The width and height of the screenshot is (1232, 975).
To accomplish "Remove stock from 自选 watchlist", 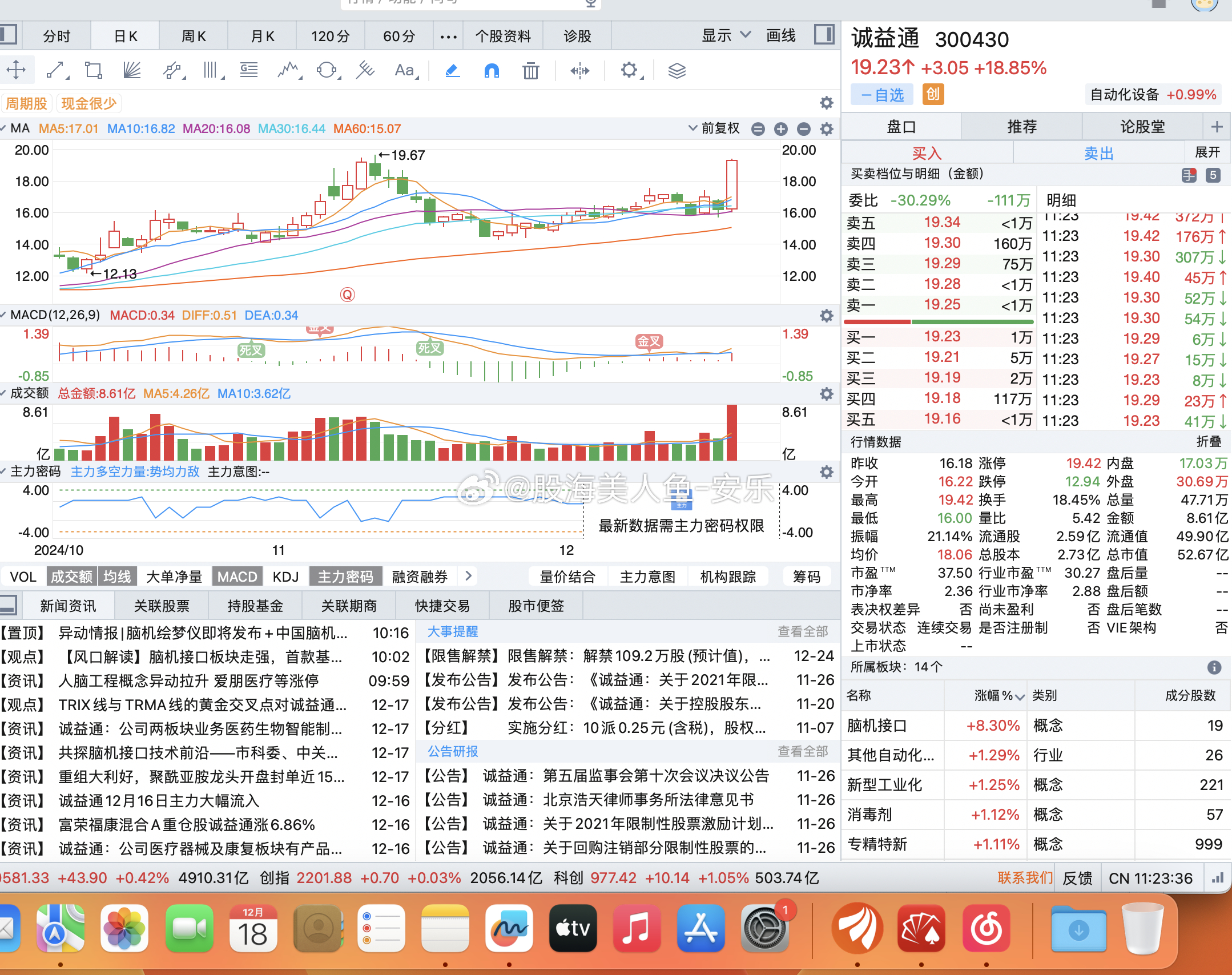I will point(882,95).
